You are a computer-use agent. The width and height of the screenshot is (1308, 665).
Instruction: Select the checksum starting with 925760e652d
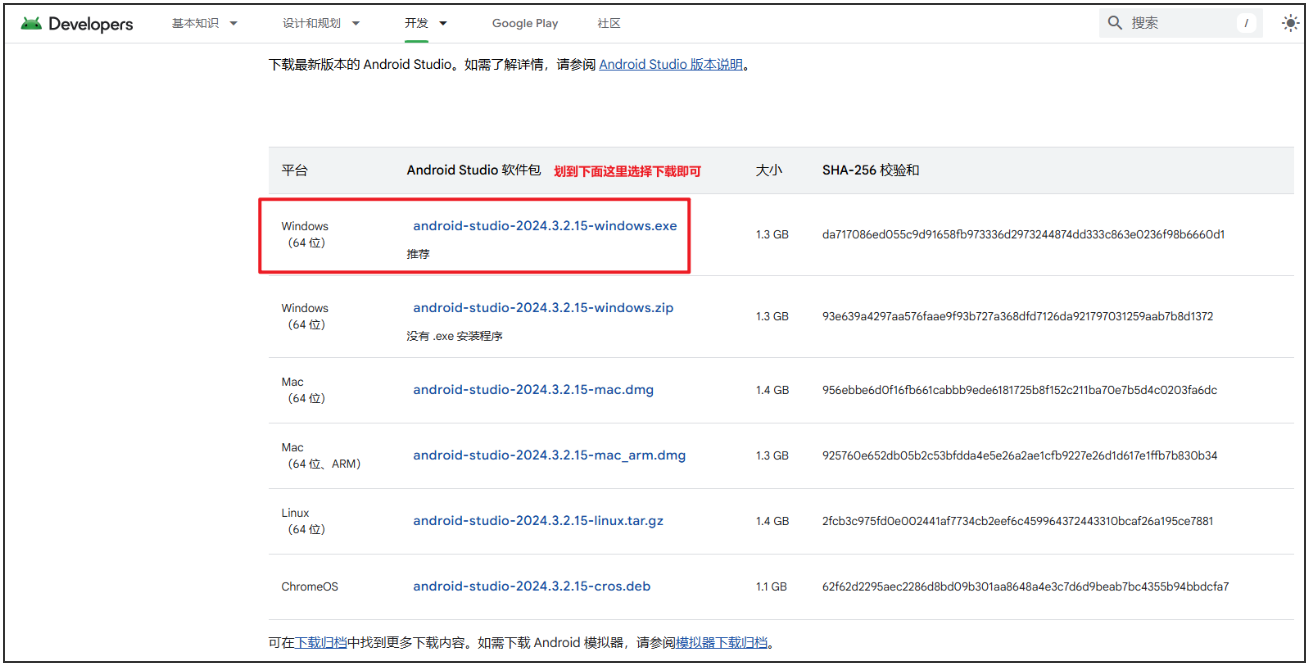[1019, 456]
